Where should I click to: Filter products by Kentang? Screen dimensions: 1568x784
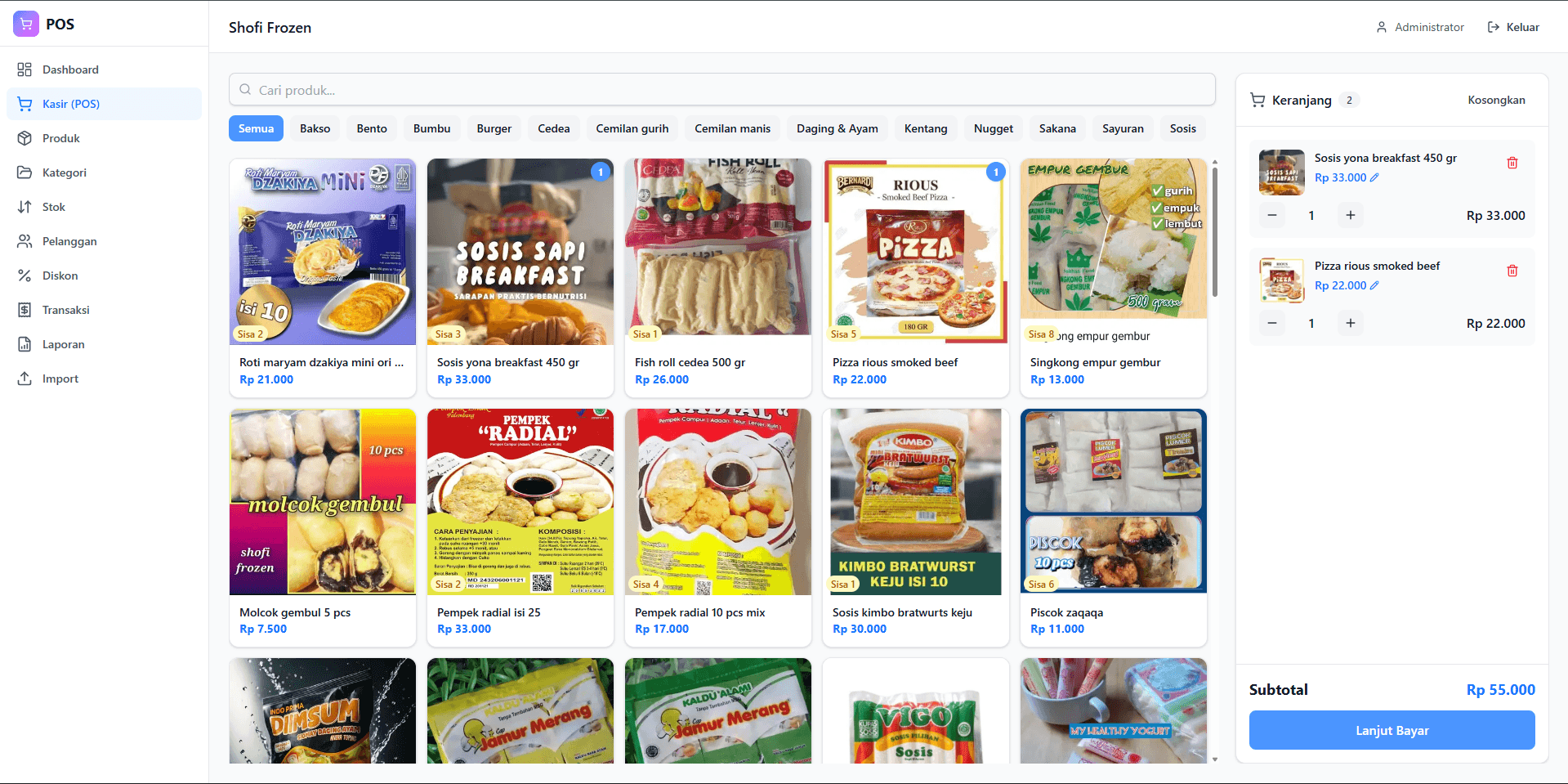tap(926, 128)
